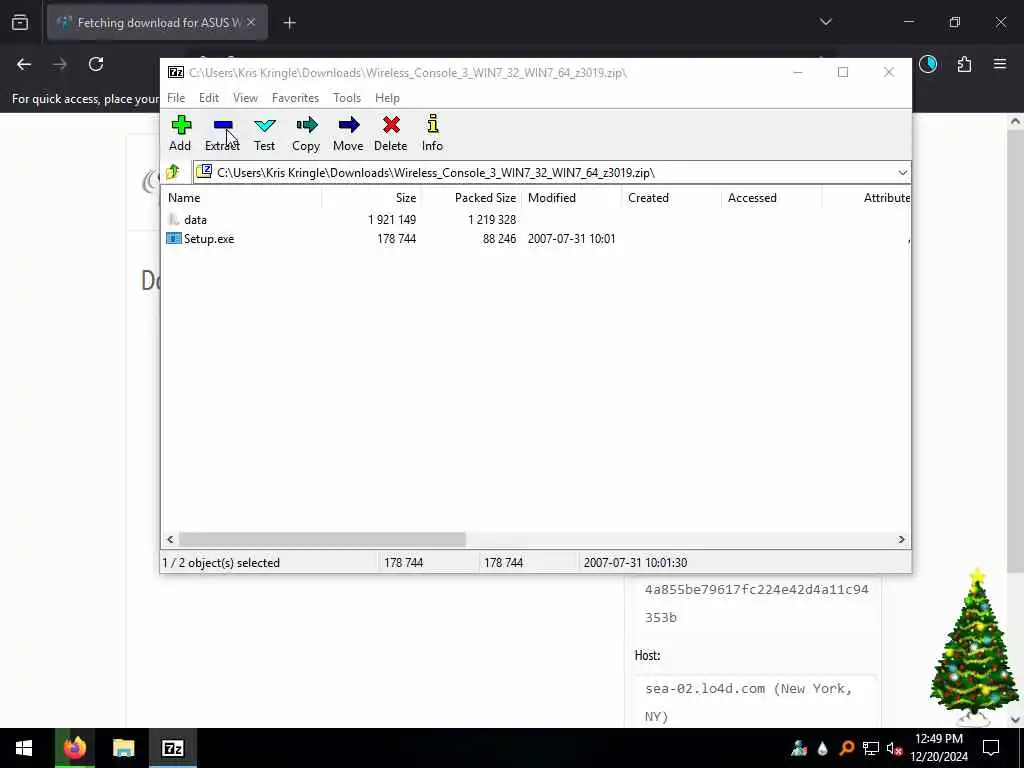Click the blue circular toolbar icon in Firefox

point(928,64)
